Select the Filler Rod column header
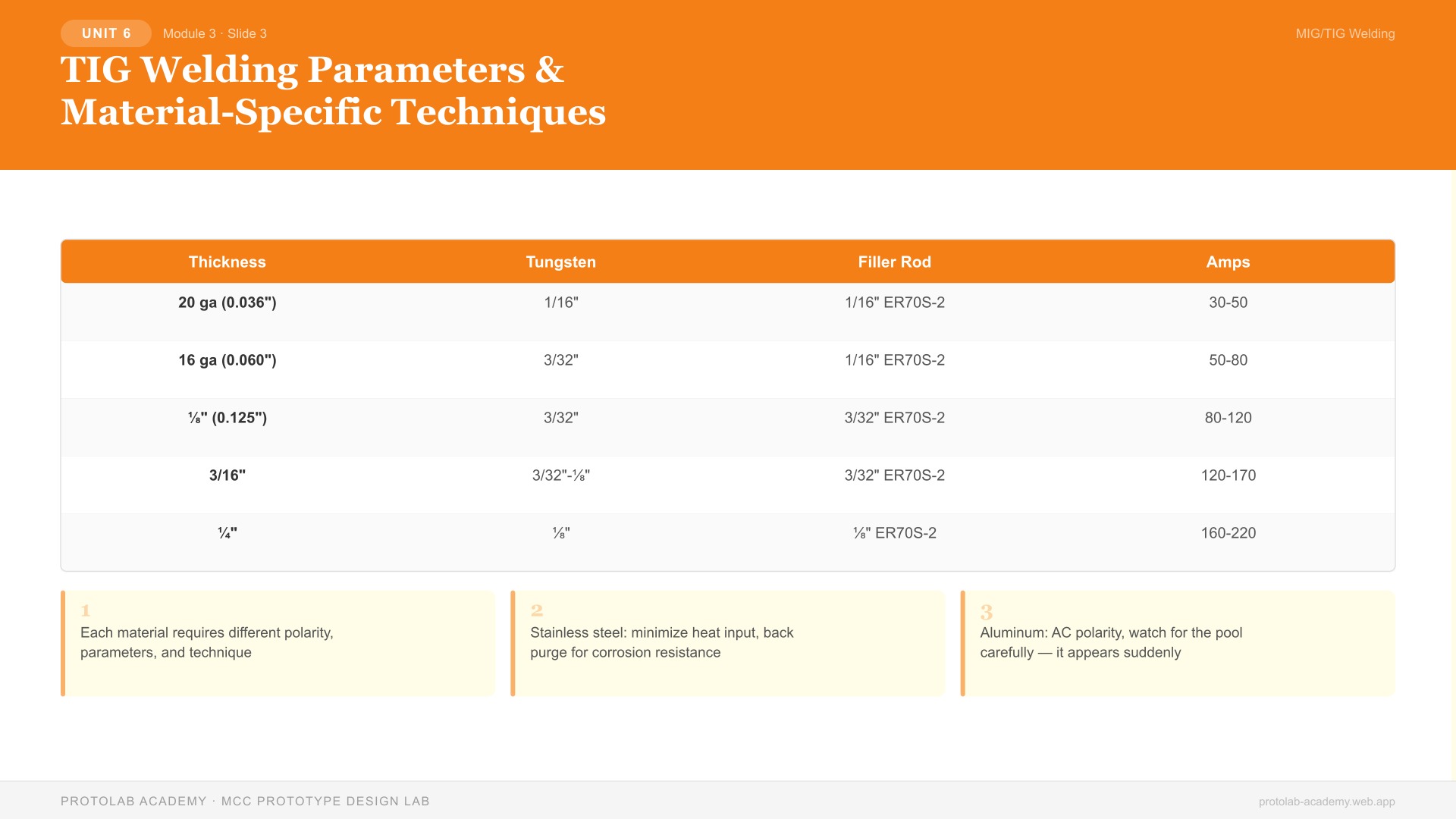 coord(894,262)
